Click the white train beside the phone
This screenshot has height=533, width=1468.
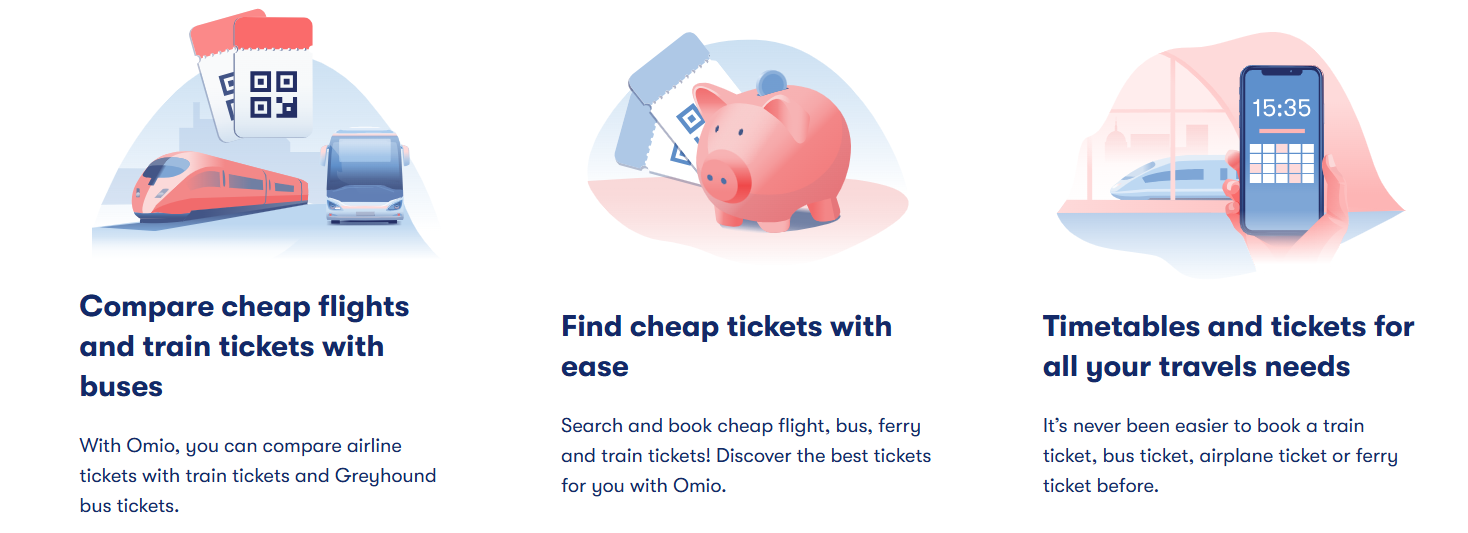tap(1172, 180)
